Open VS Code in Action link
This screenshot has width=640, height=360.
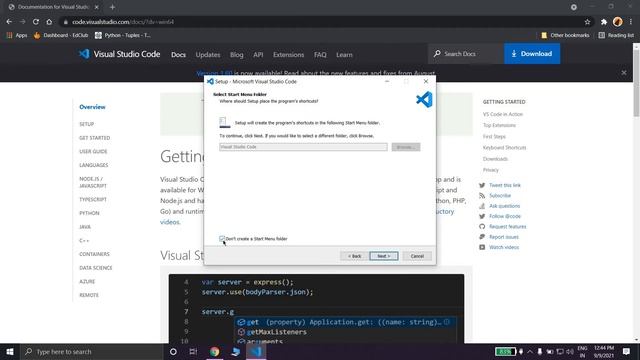coord(503,114)
